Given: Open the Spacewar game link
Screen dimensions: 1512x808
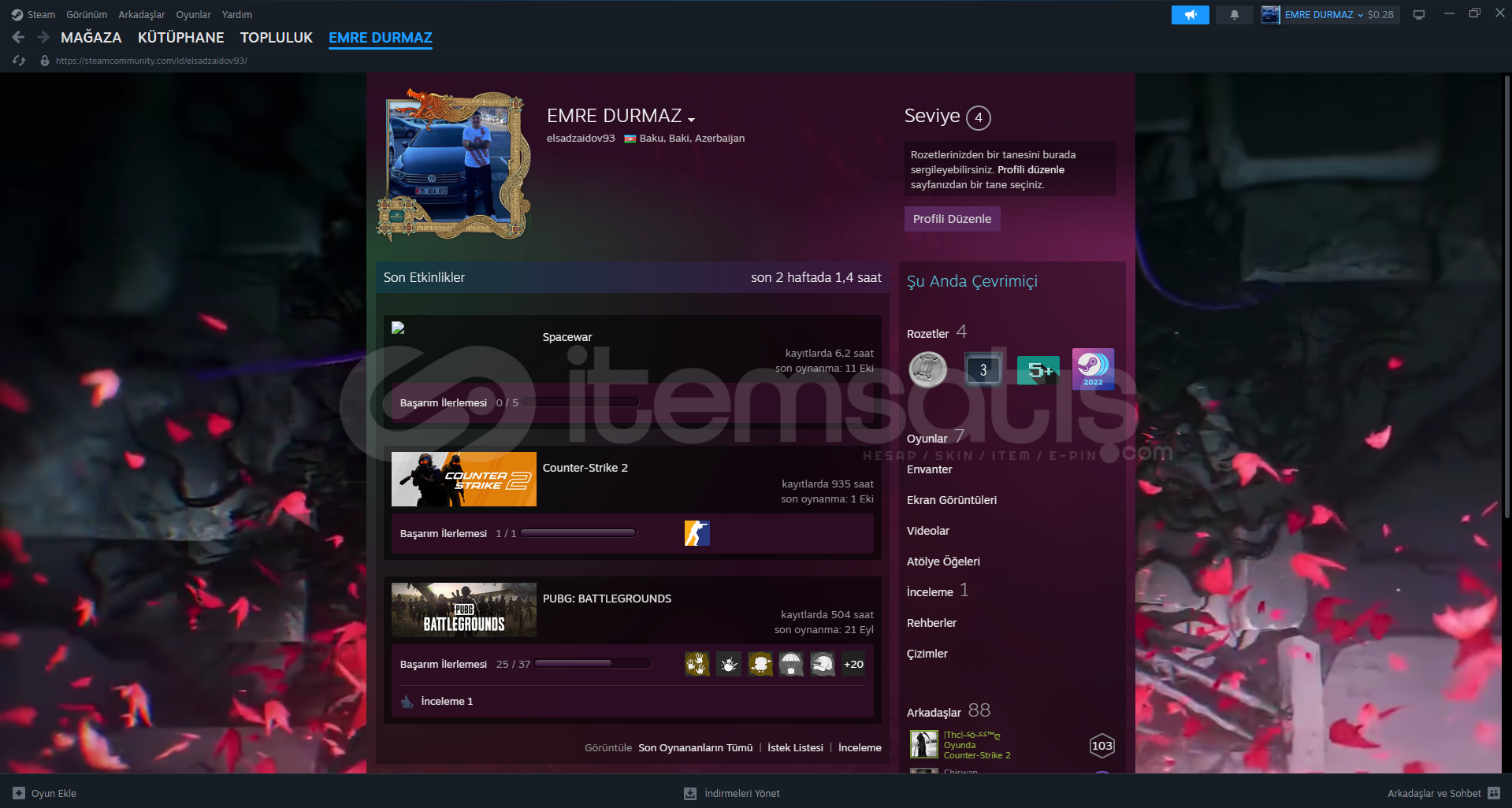Looking at the screenshot, I should (567, 337).
